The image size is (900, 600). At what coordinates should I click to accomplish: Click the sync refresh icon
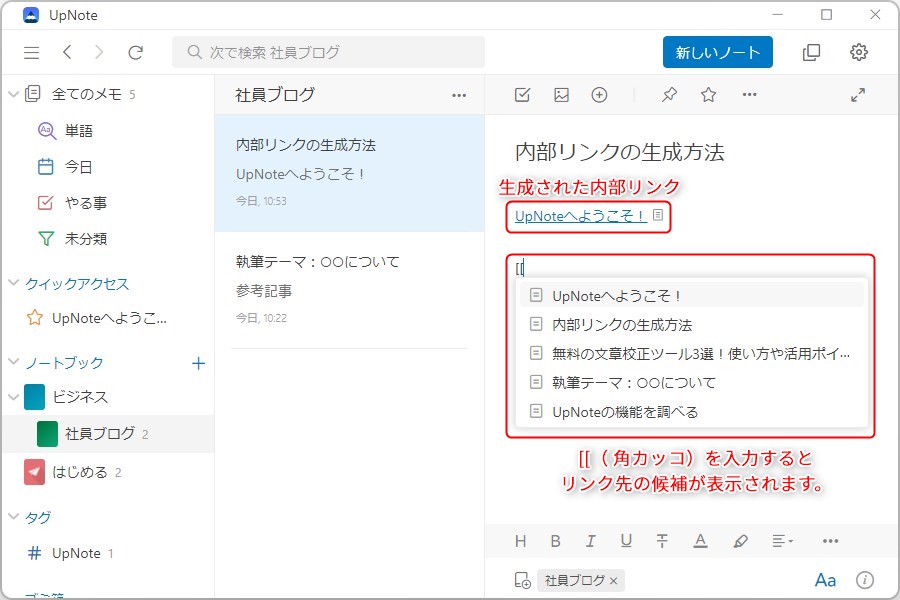135,53
